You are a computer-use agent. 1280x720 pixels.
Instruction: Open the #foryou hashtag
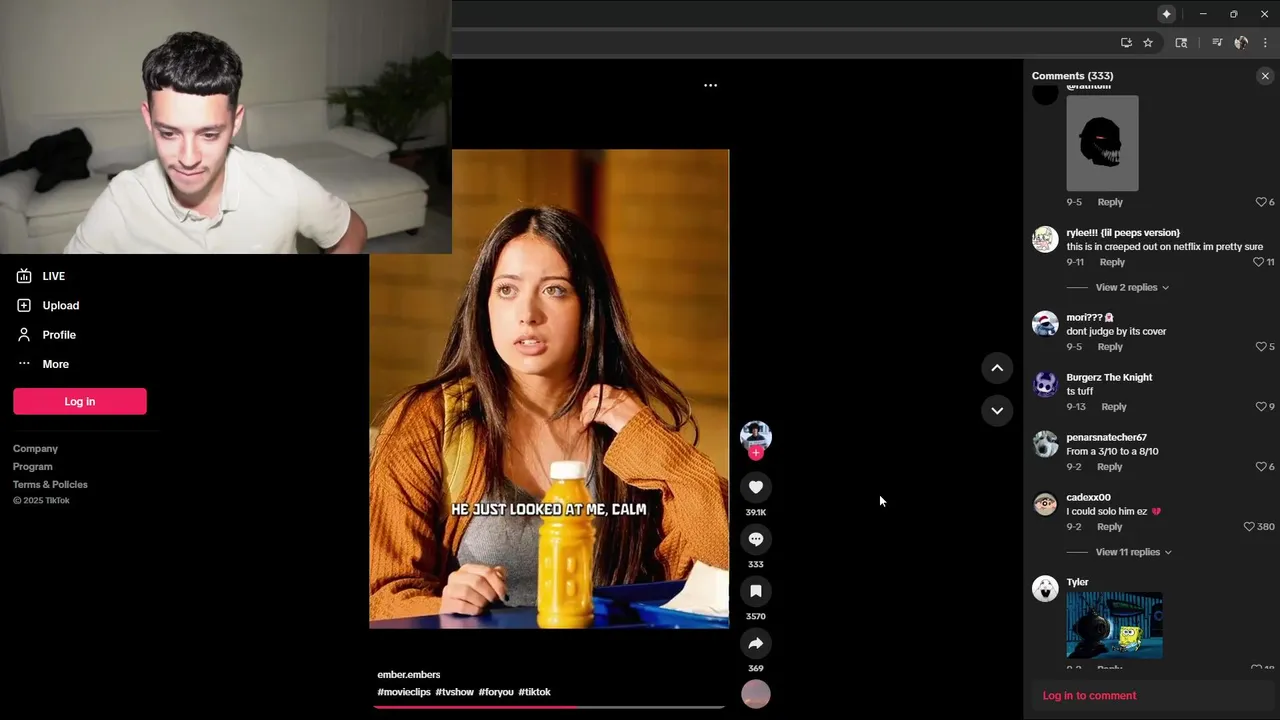click(496, 692)
